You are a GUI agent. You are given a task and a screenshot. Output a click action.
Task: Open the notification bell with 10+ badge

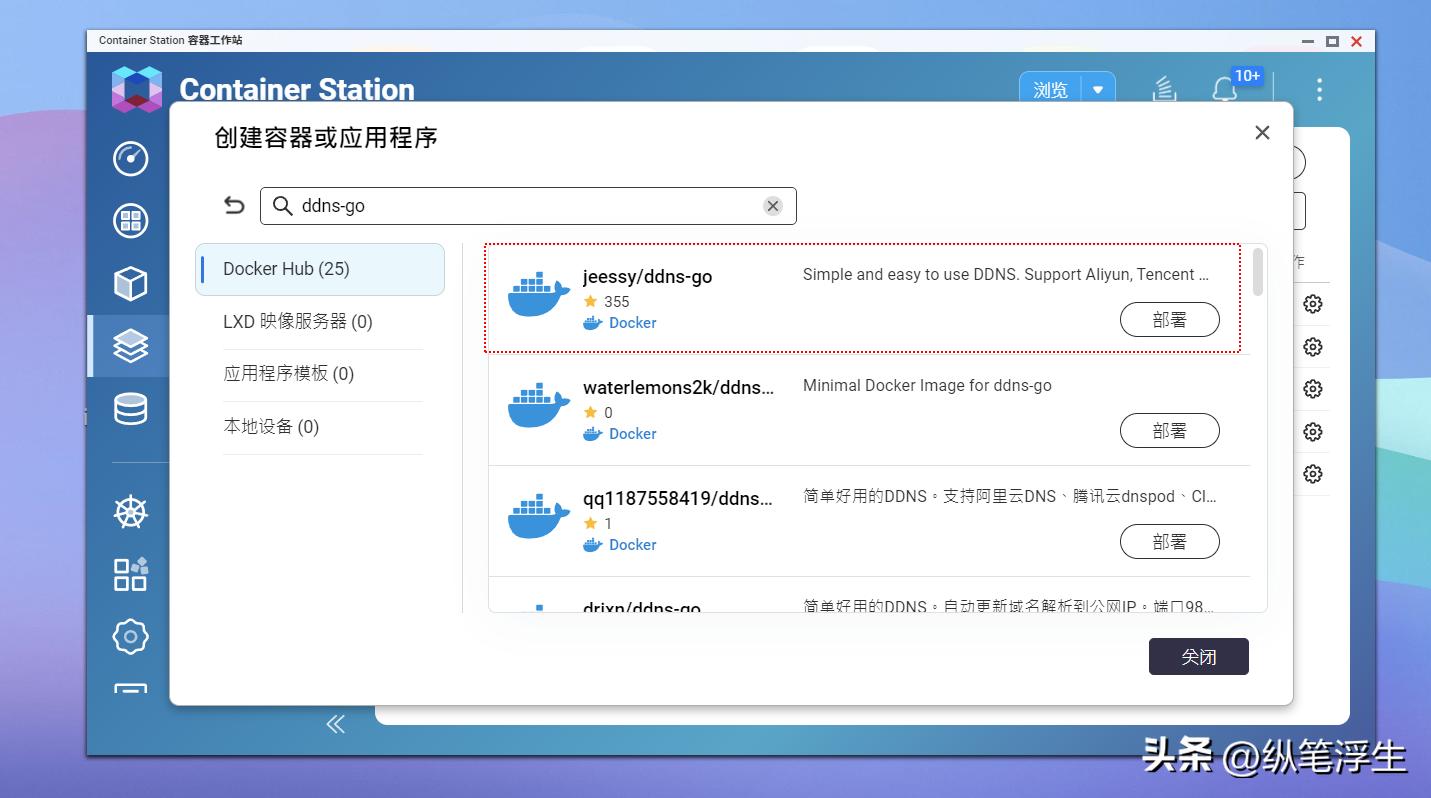tap(1222, 89)
